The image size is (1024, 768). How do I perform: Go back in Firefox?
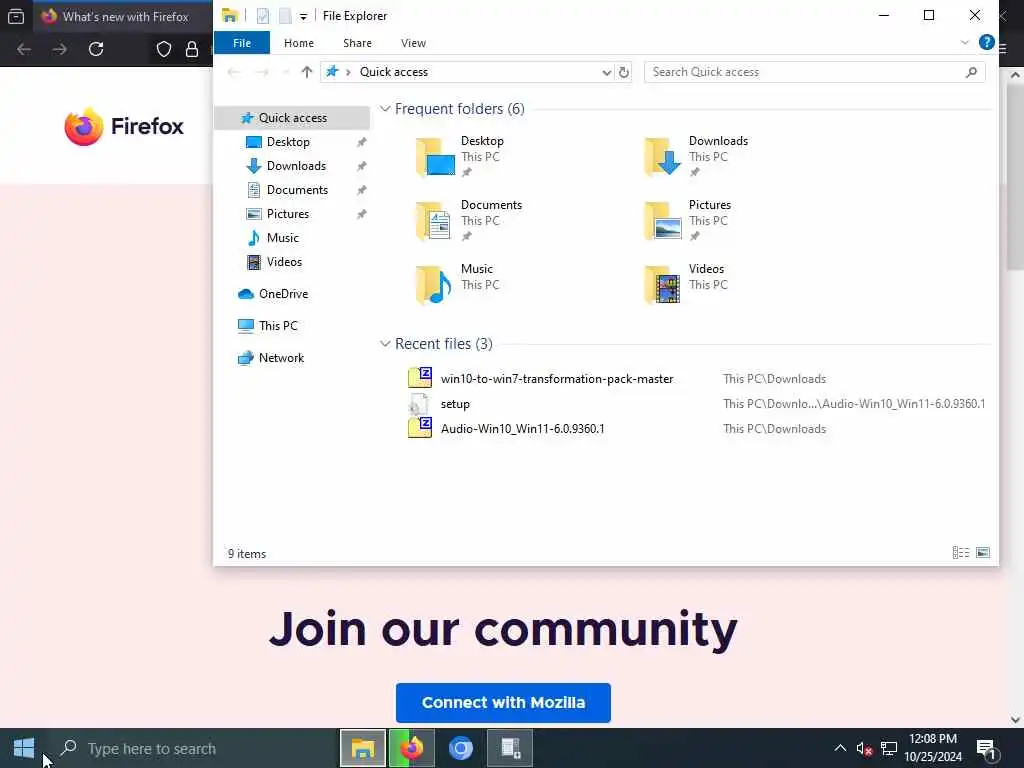(24, 49)
